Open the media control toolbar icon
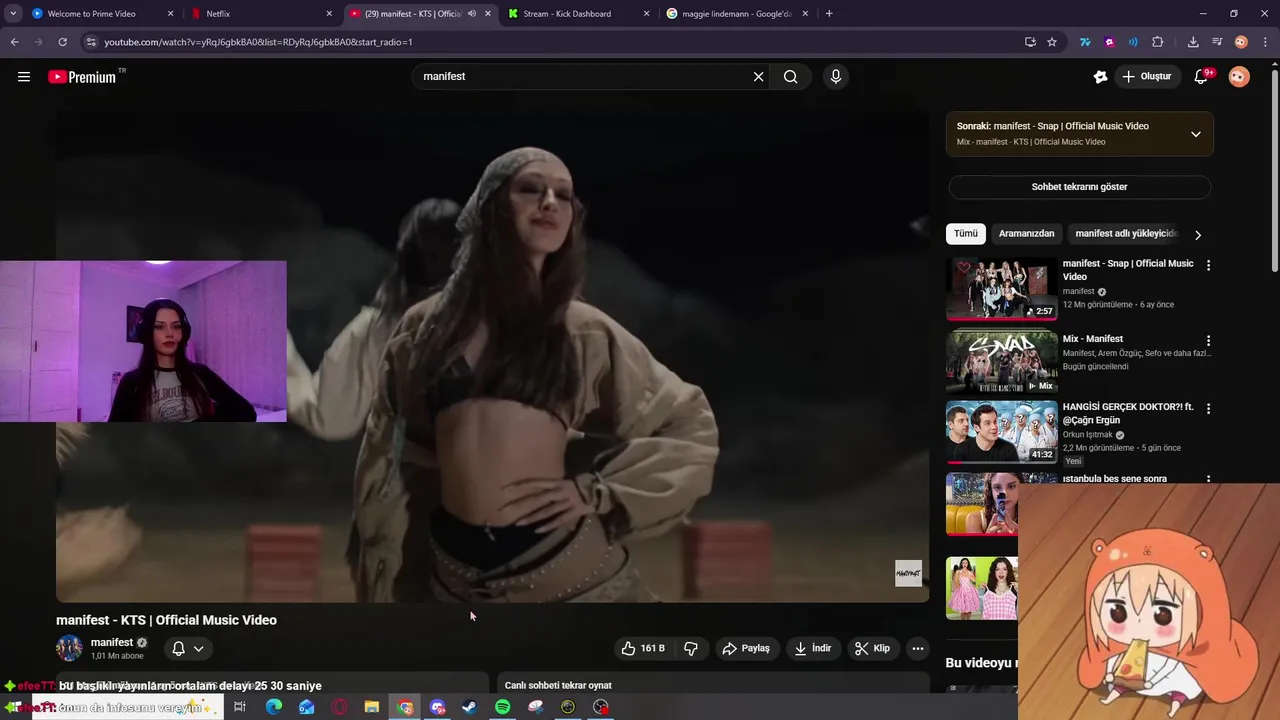This screenshot has width=1280, height=720. [1217, 42]
